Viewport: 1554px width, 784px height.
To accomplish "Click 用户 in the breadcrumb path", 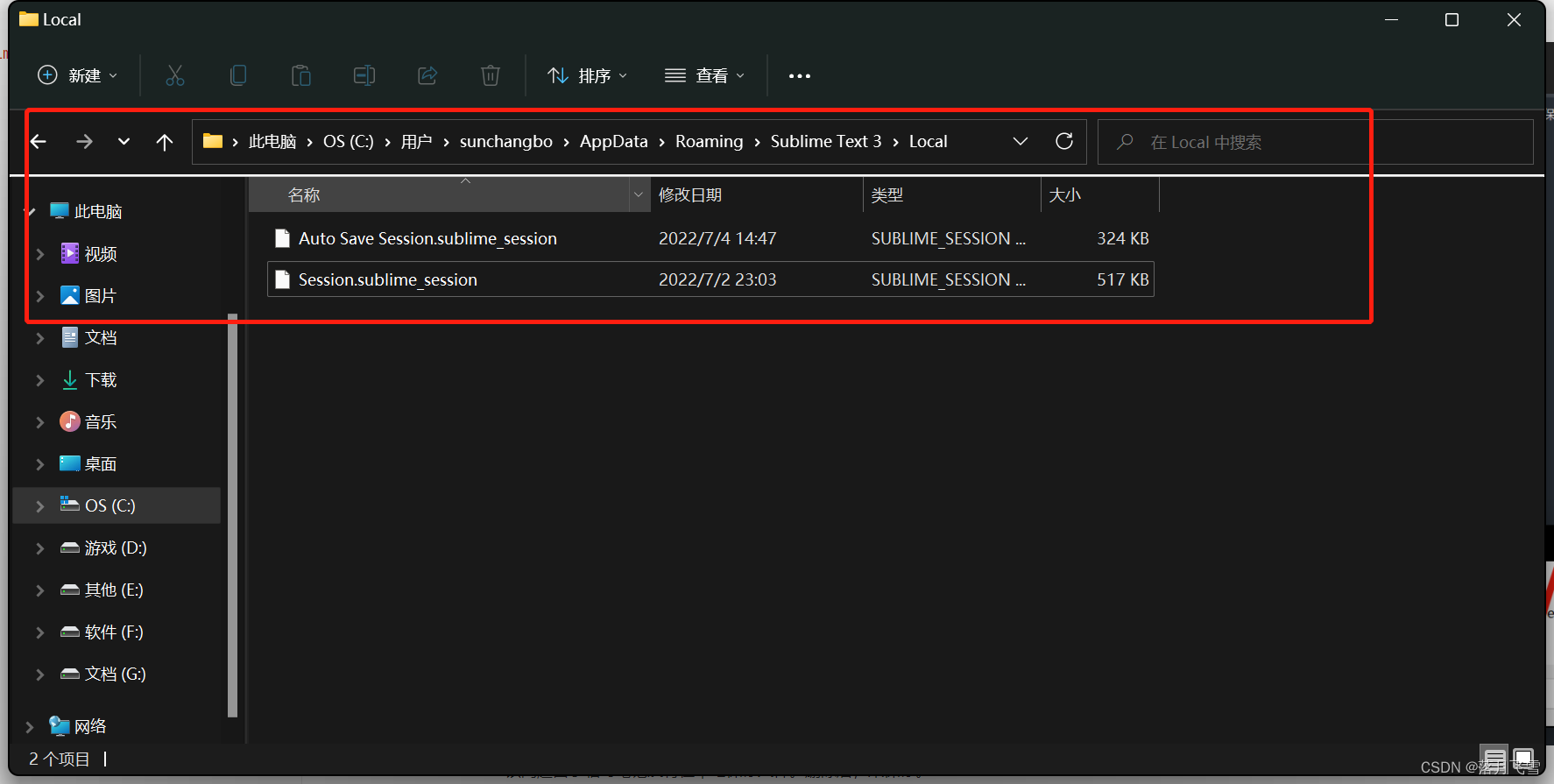I will tap(417, 141).
